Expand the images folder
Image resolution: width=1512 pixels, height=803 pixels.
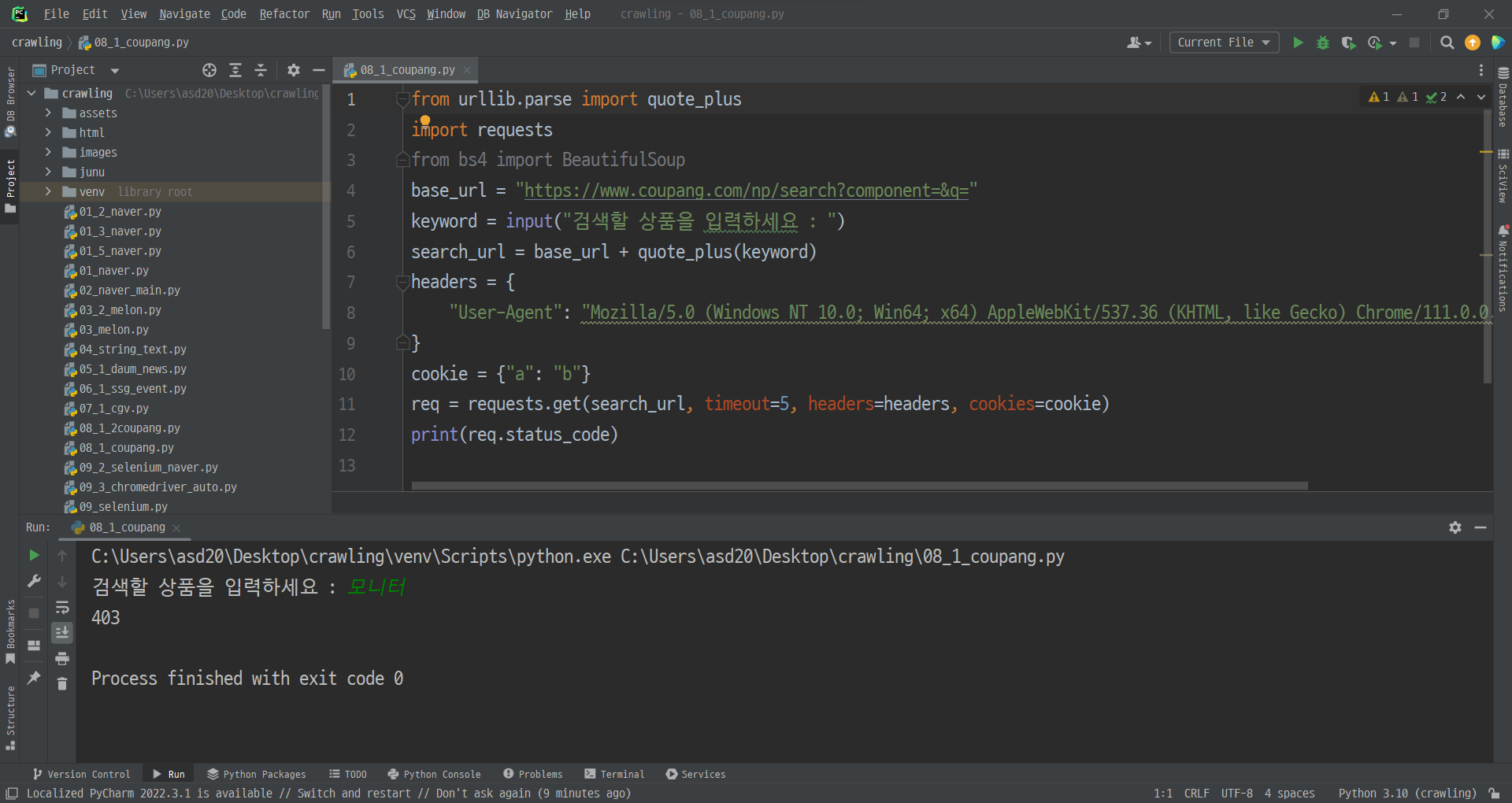[48, 153]
